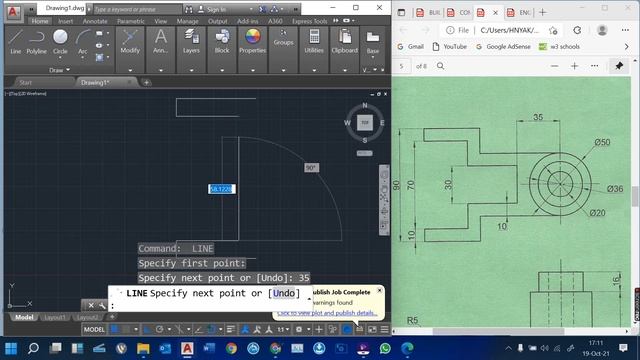Expand the Circle tool dropdown arrow
This screenshot has height=360, width=640.
60,58
